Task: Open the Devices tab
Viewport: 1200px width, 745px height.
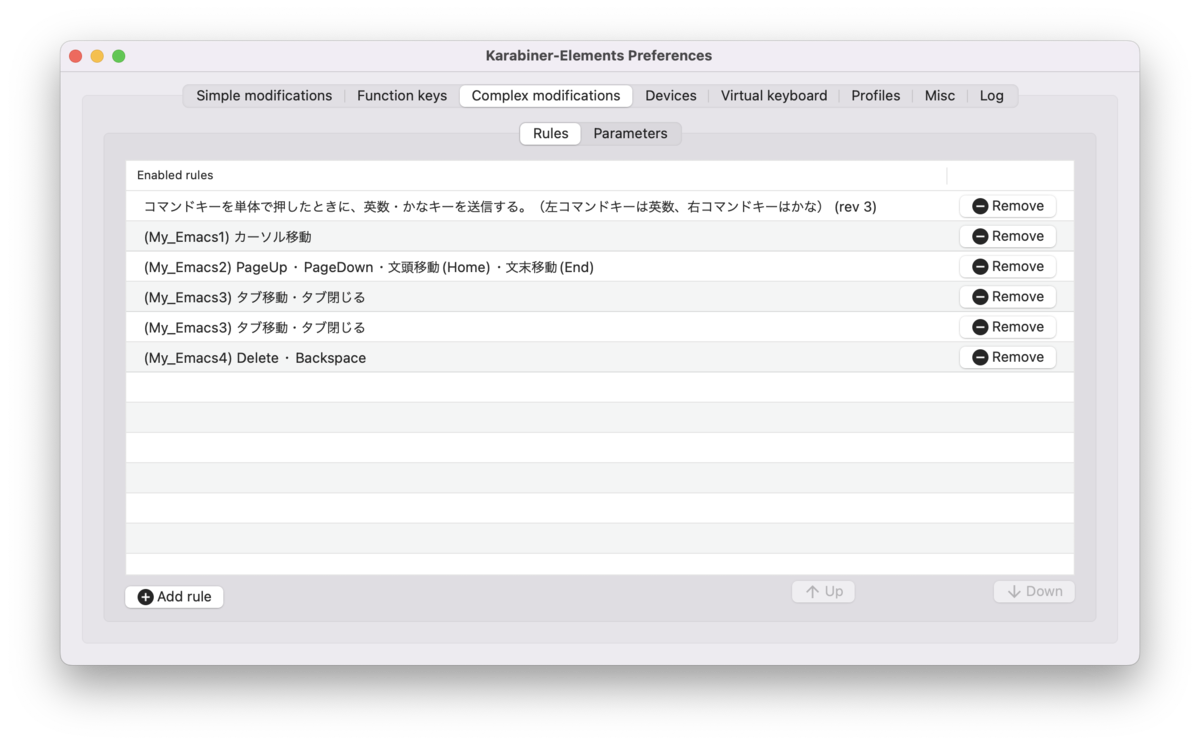Action: [671, 96]
